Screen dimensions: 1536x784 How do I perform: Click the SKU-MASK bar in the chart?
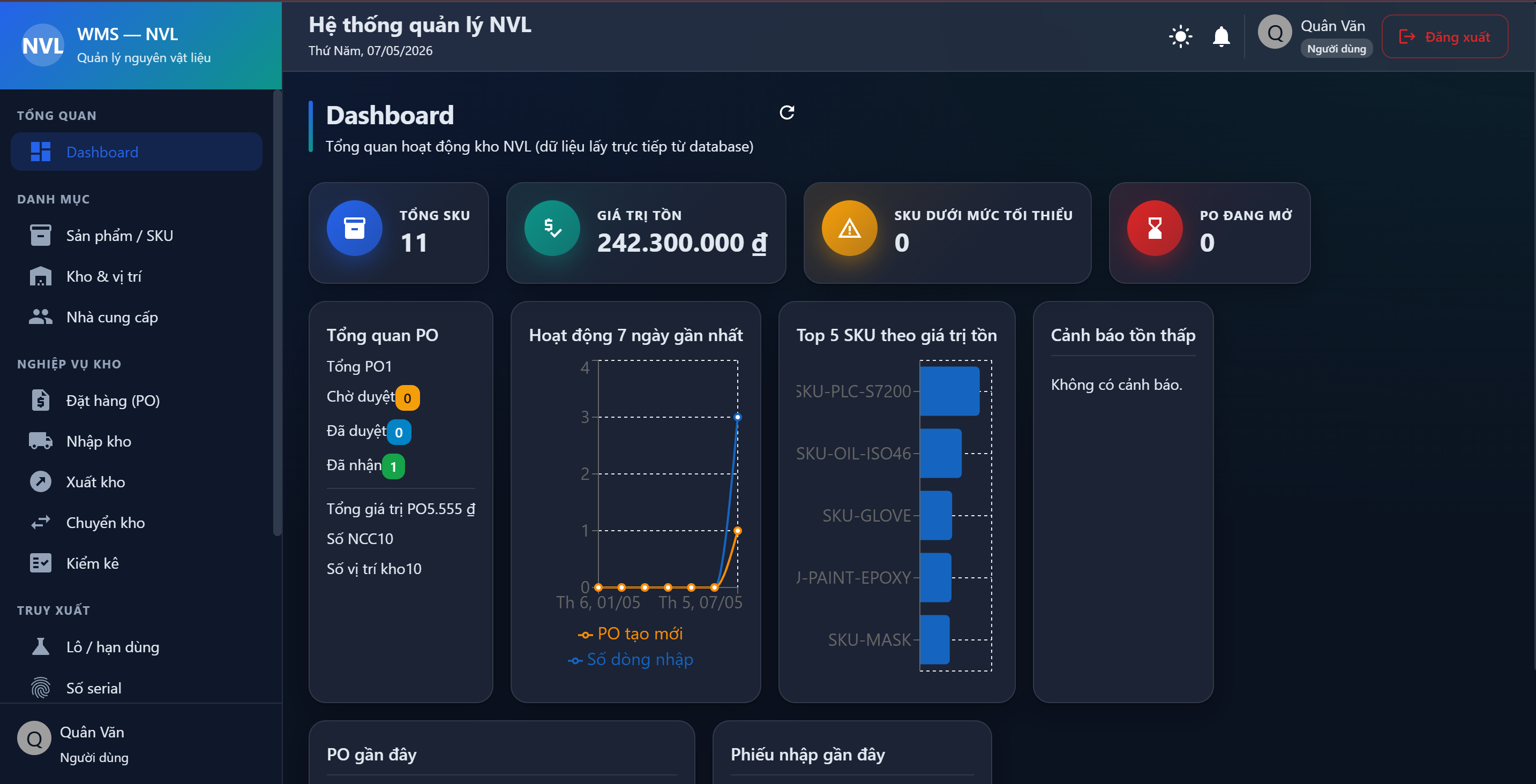pyautogui.click(x=934, y=639)
